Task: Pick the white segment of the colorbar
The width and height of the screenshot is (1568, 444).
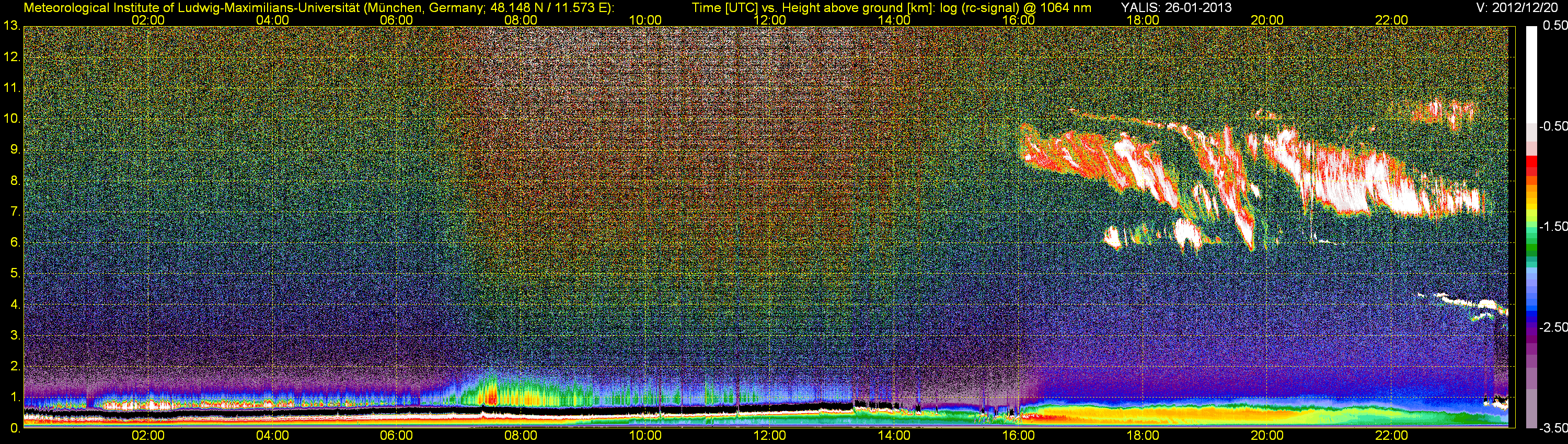Action: (x=1530, y=73)
